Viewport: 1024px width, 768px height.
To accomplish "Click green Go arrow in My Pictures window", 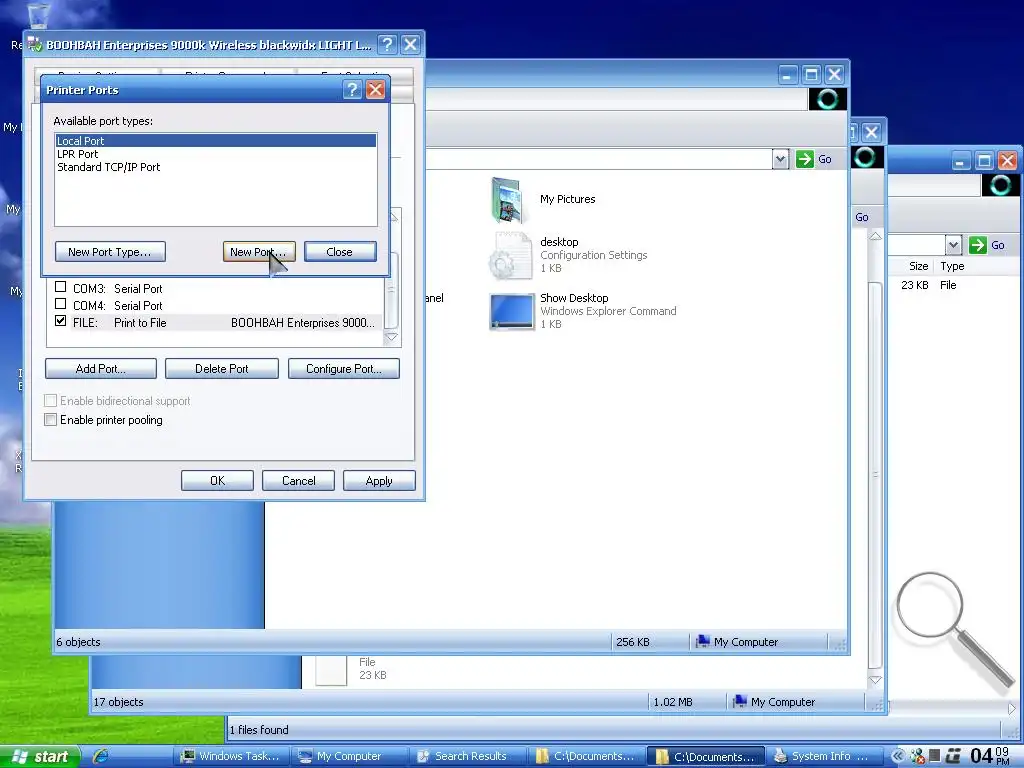I will coord(805,159).
